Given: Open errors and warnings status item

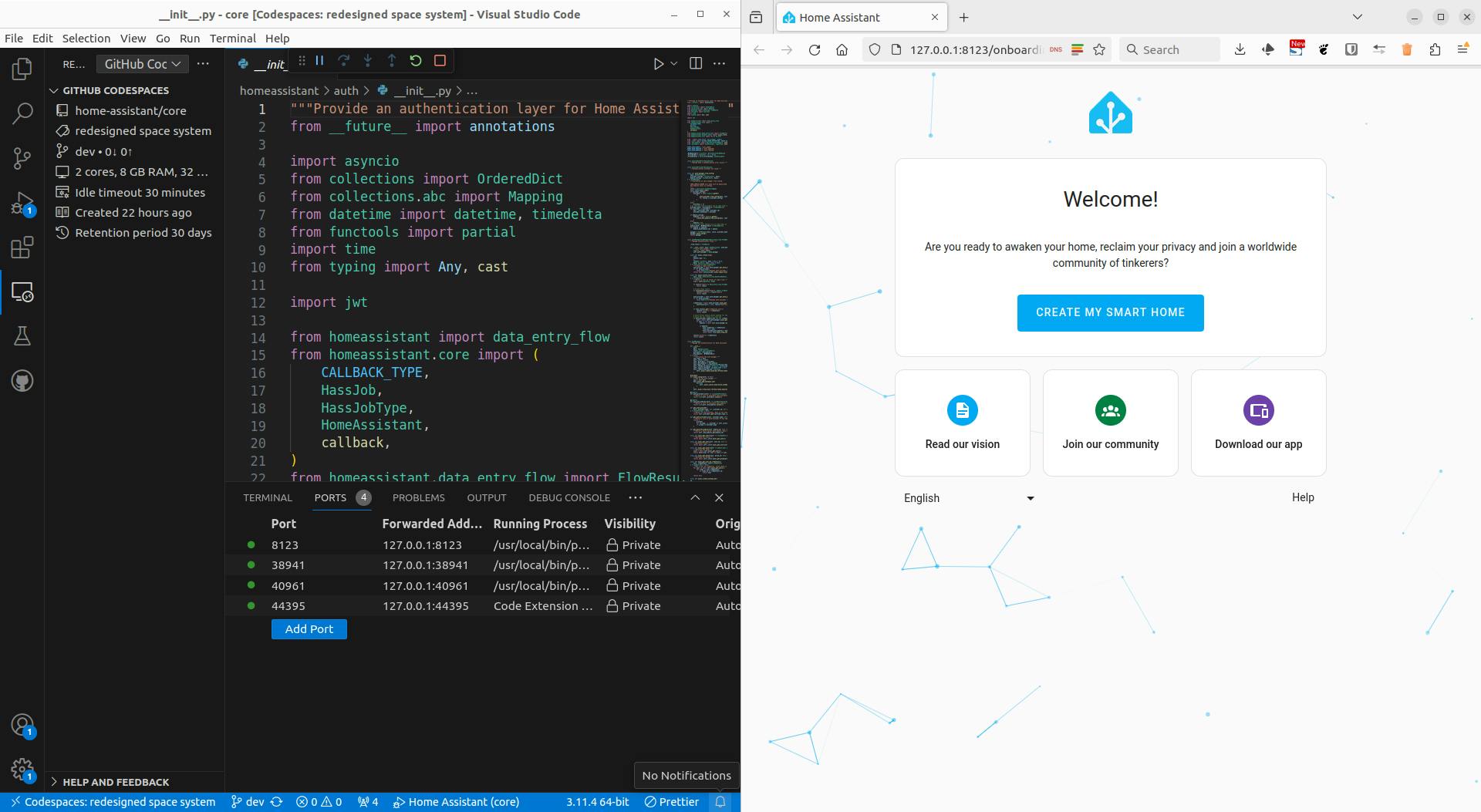Looking at the screenshot, I should (x=319, y=802).
